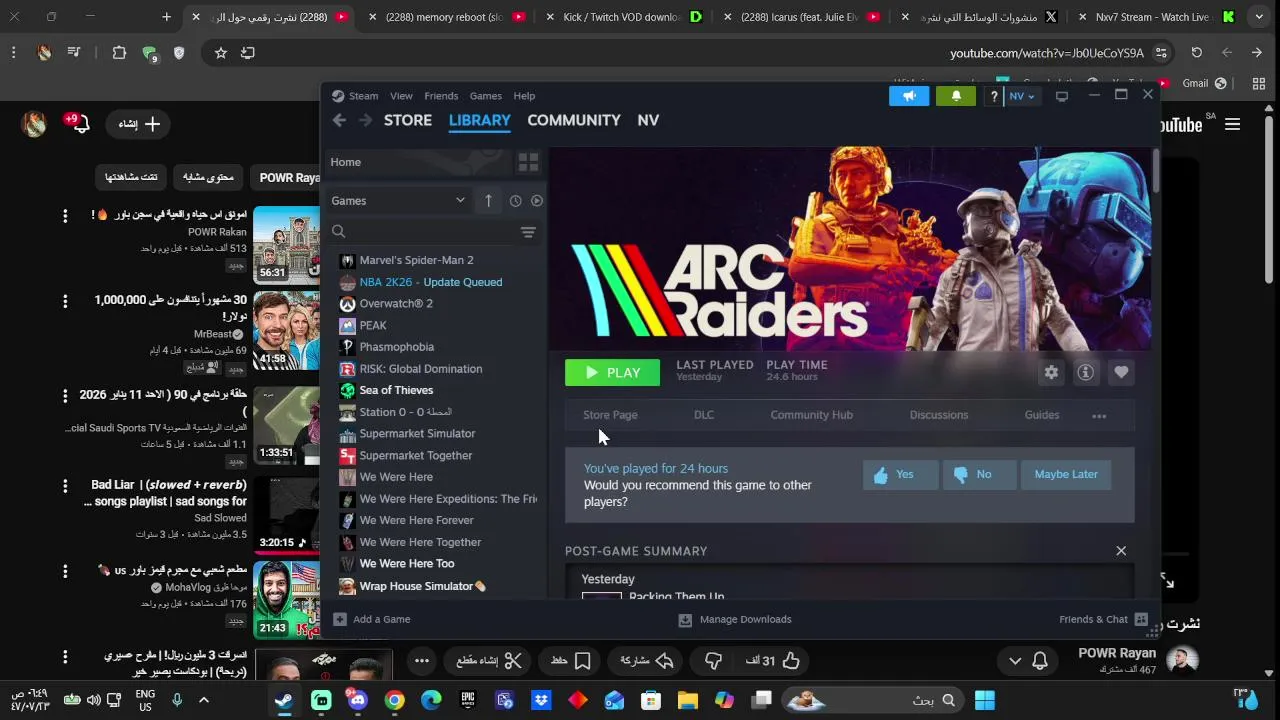The width and height of the screenshot is (1280, 720).
Task: Open Manage Downloads
Action: [735, 619]
